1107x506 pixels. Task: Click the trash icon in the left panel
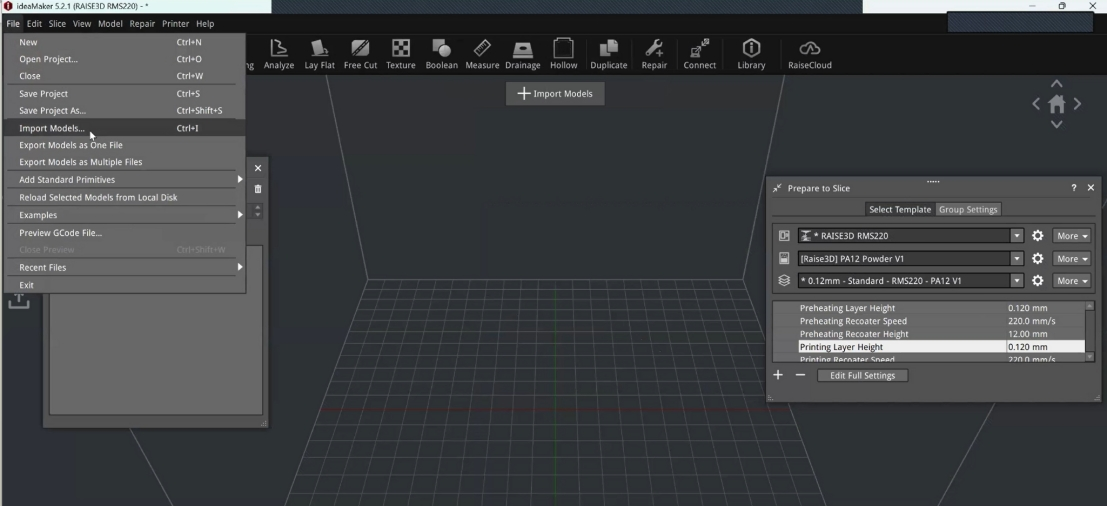click(258, 188)
